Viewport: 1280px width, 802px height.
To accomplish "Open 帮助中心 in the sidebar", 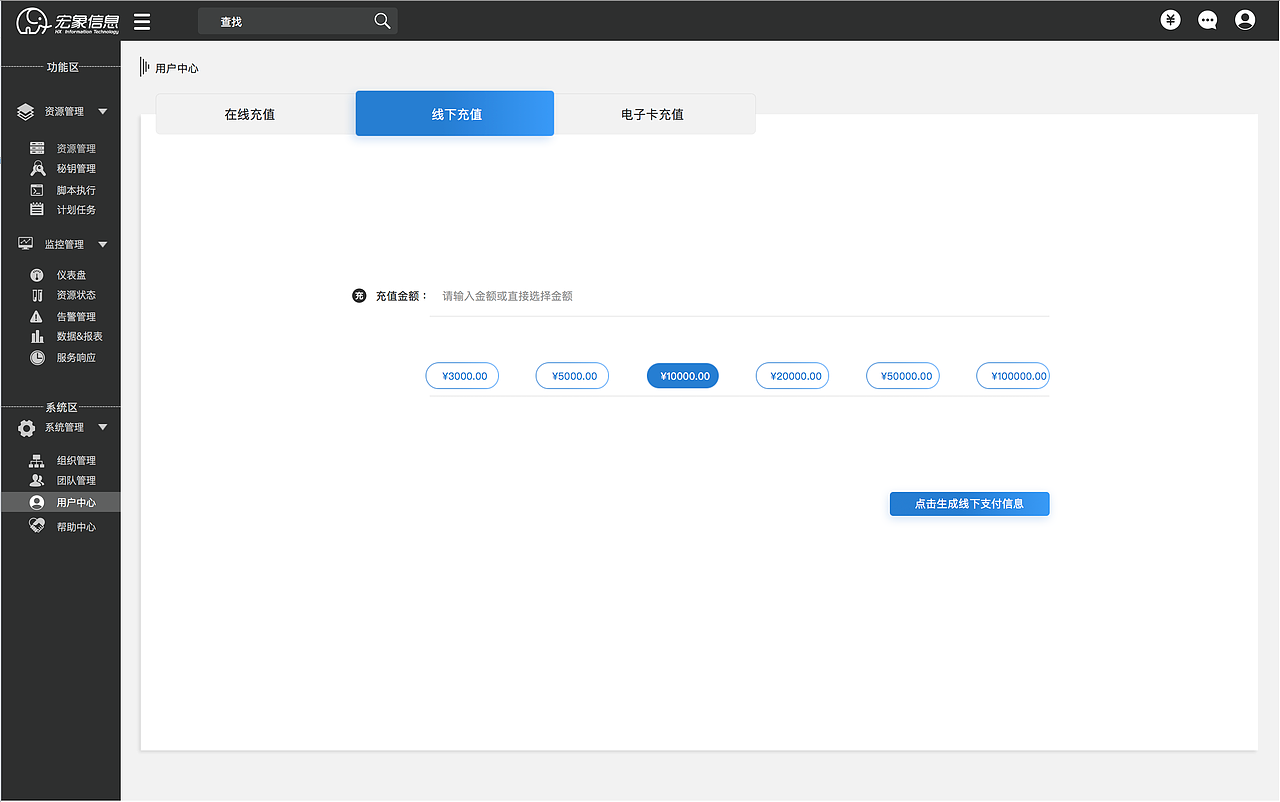I will (x=76, y=527).
